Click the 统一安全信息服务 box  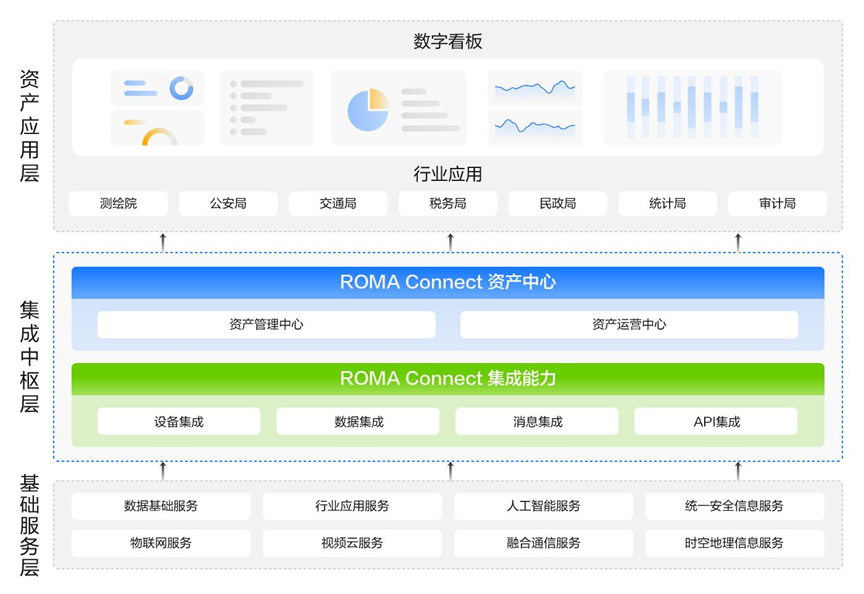[x=735, y=506]
